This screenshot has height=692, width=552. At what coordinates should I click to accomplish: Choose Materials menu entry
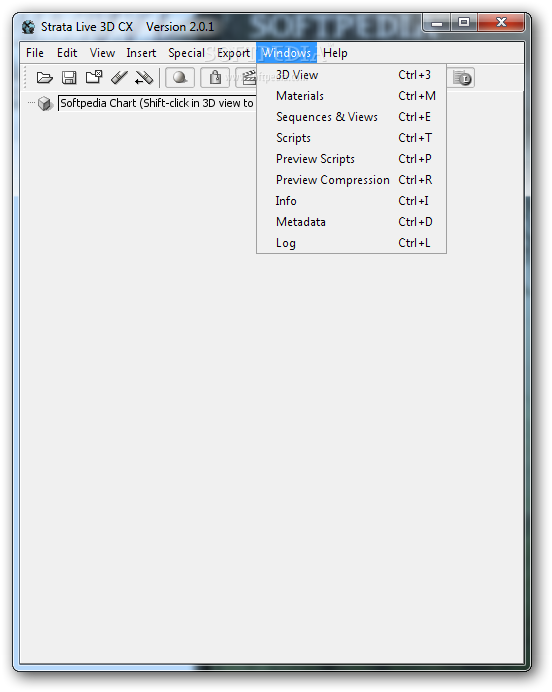pos(352,96)
